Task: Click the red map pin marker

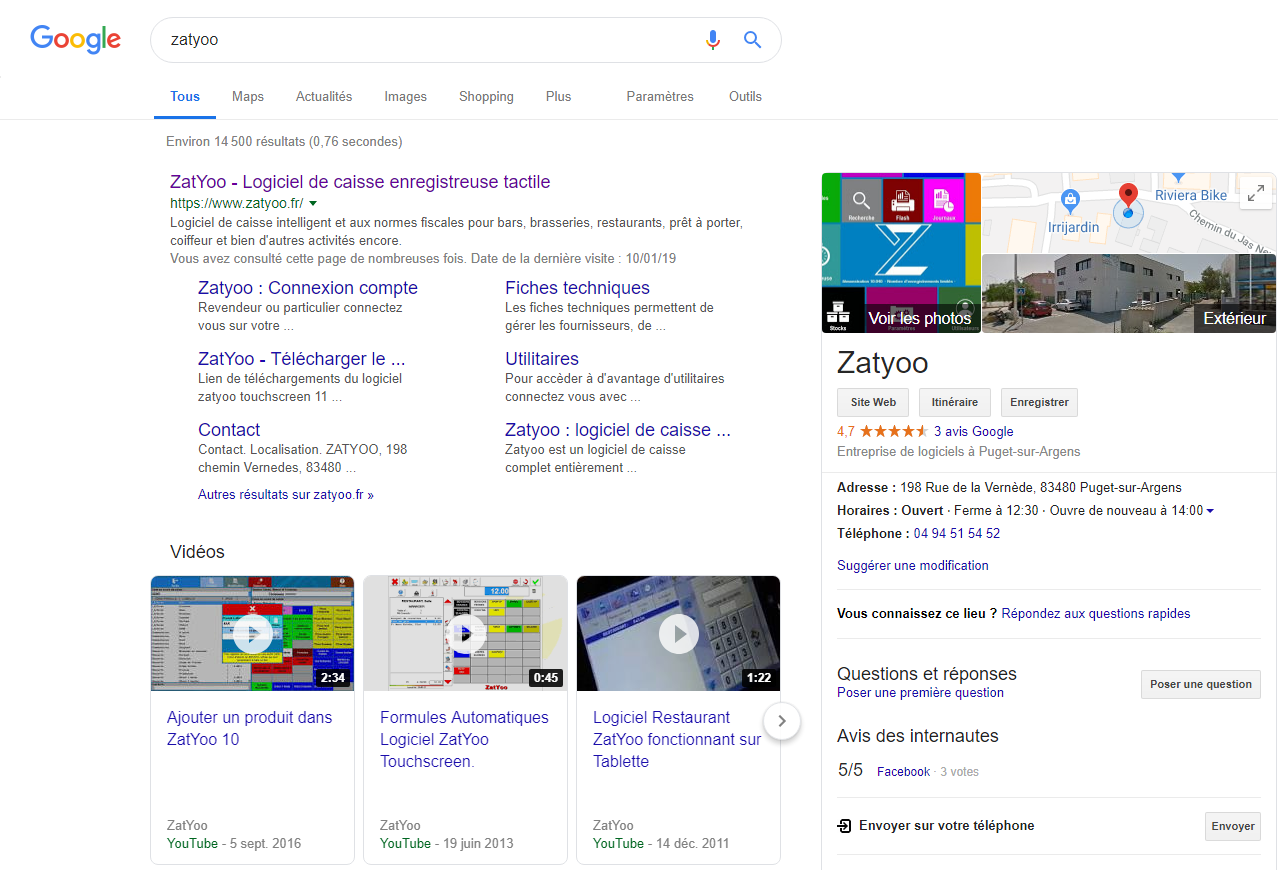Action: [x=1128, y=197]
